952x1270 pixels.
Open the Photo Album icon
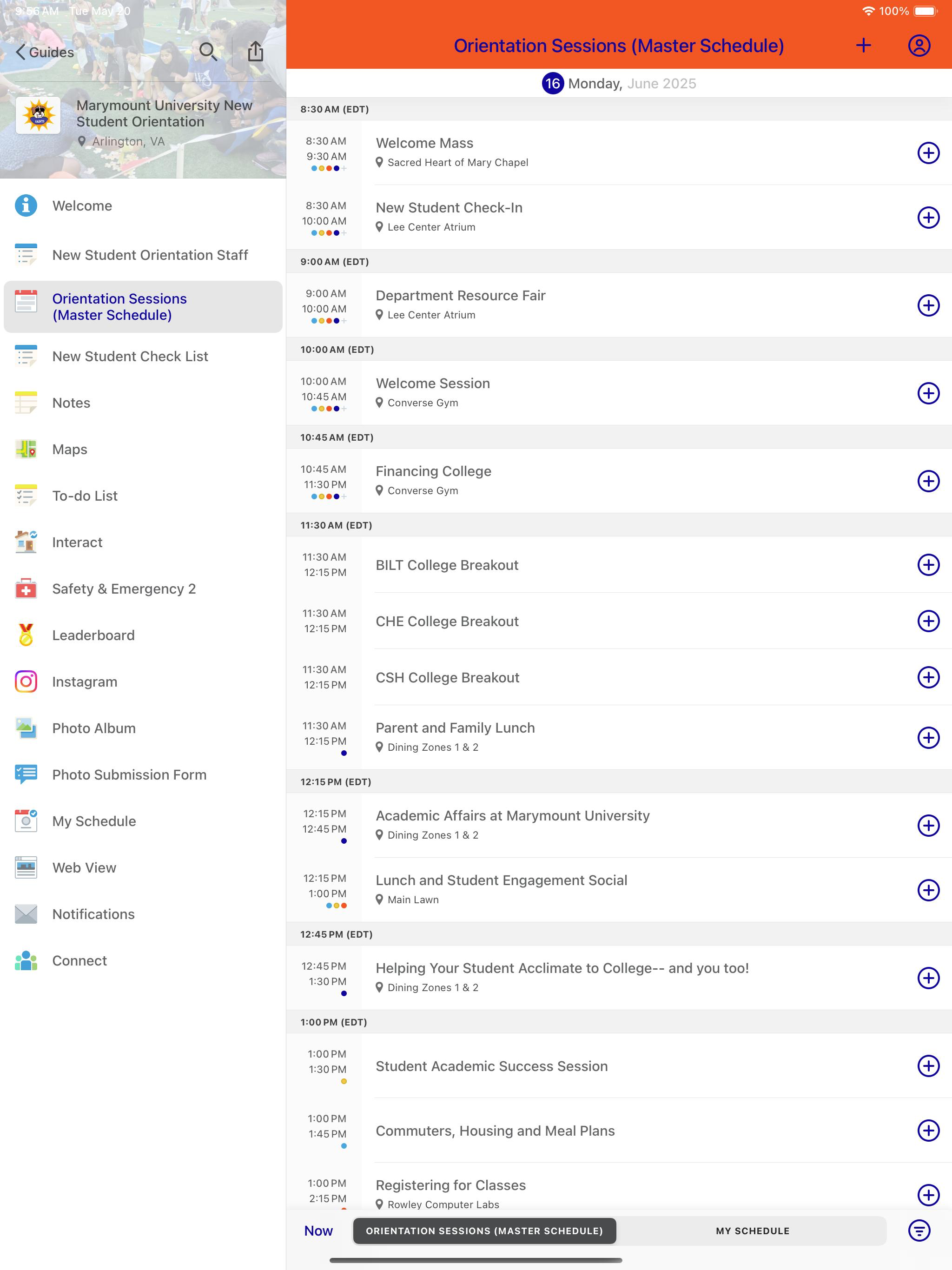click(26, 728)
